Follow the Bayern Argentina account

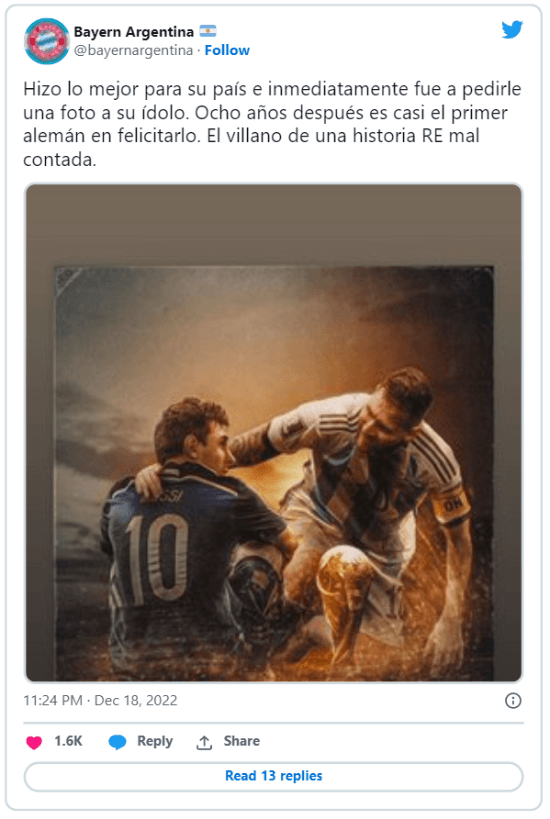[227, 50]
